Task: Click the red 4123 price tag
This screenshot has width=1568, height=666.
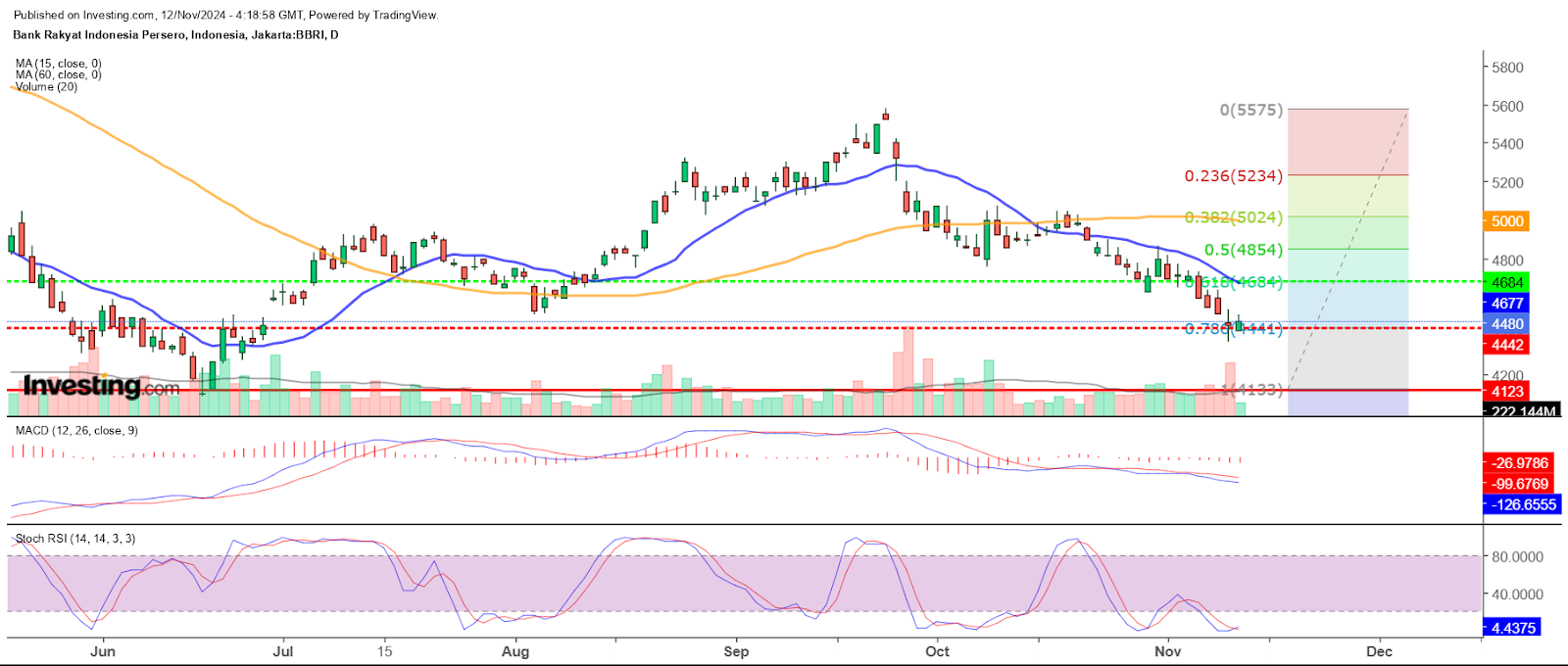Action: point(1507,392)
